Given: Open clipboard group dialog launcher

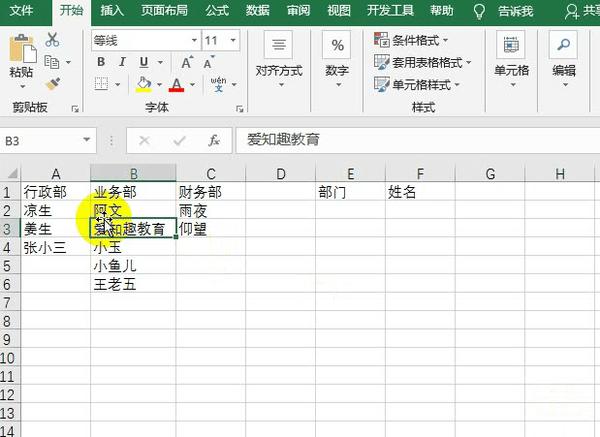Looking at the screenshot, I should (x=75, y=109).
